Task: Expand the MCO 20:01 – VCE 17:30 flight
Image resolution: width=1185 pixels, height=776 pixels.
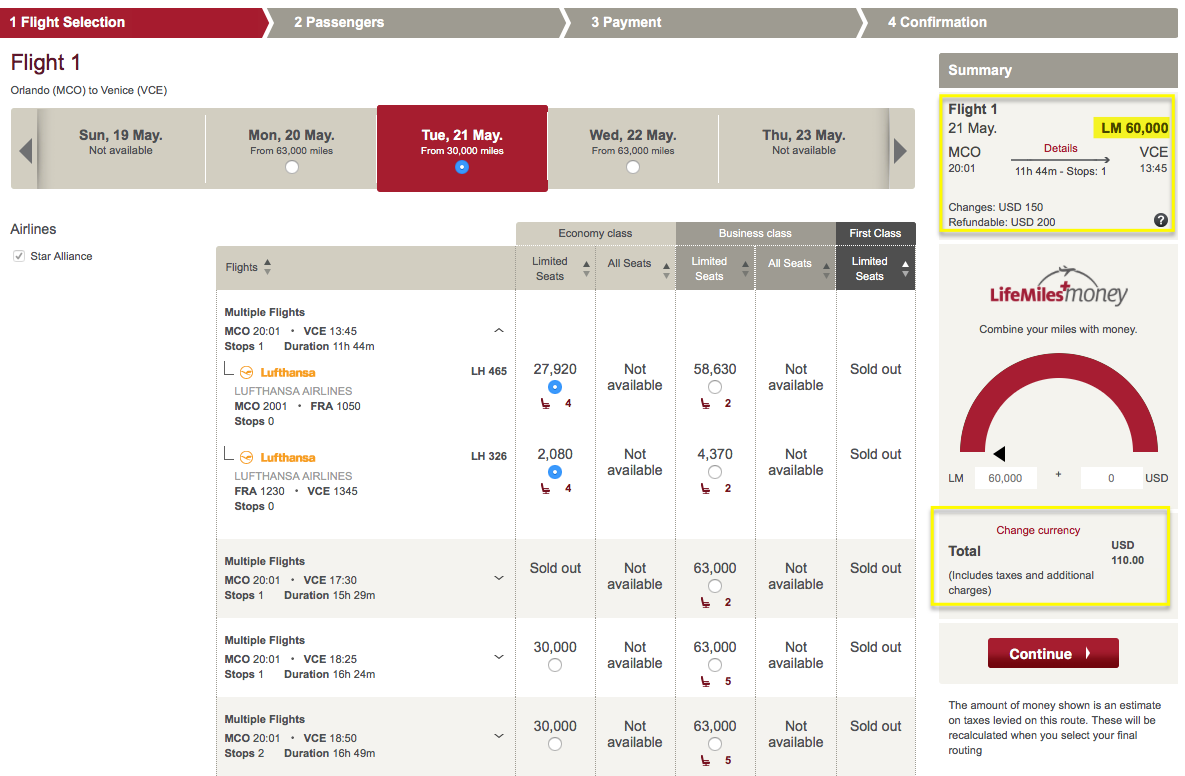Action: (499, 578)
